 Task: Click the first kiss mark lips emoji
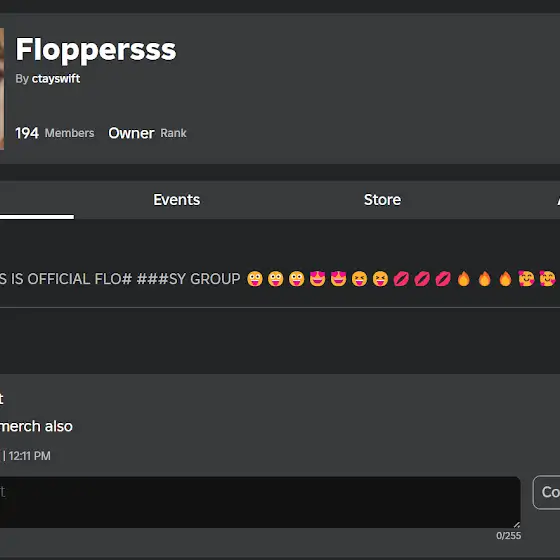401,279
